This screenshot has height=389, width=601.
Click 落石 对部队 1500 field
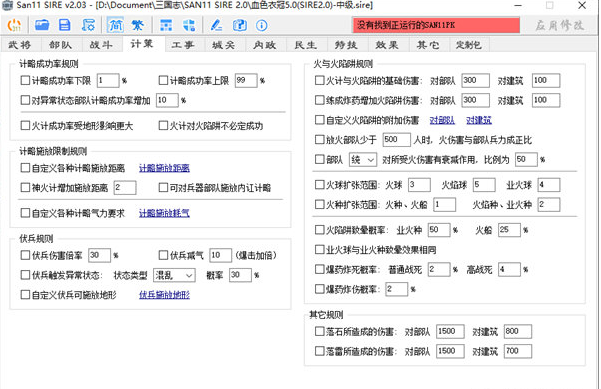click(x=450, y=331)
